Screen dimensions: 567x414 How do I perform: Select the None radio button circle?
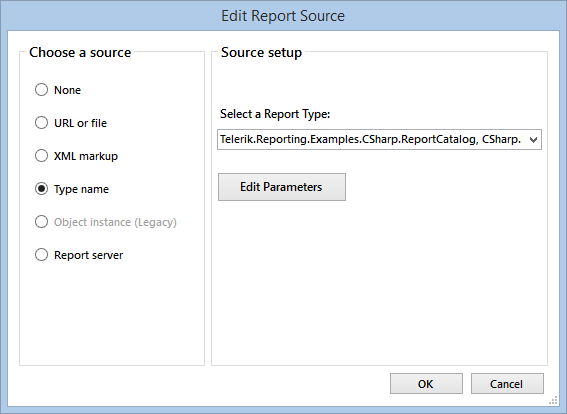point(41,90)
